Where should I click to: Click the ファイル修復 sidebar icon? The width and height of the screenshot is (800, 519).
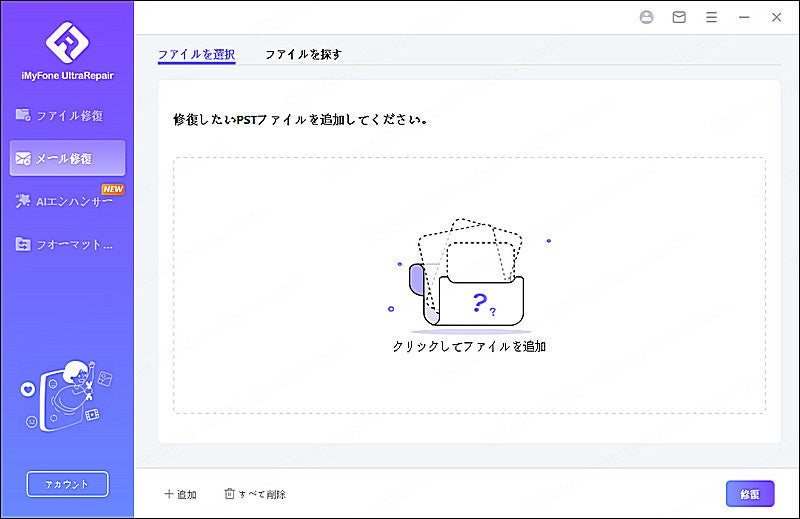pyautogui.click(x=22, y=115)
